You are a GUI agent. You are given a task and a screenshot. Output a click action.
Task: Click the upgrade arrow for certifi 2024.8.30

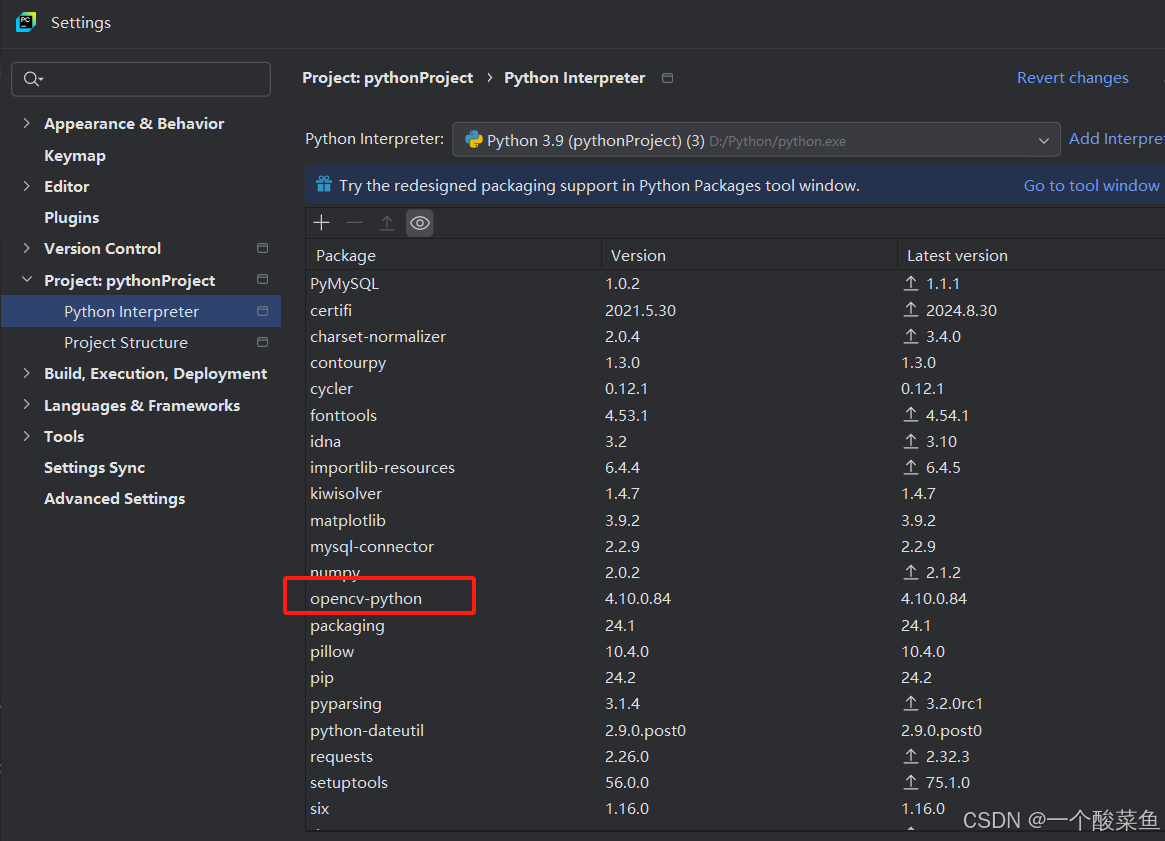(x=911, y=310)
